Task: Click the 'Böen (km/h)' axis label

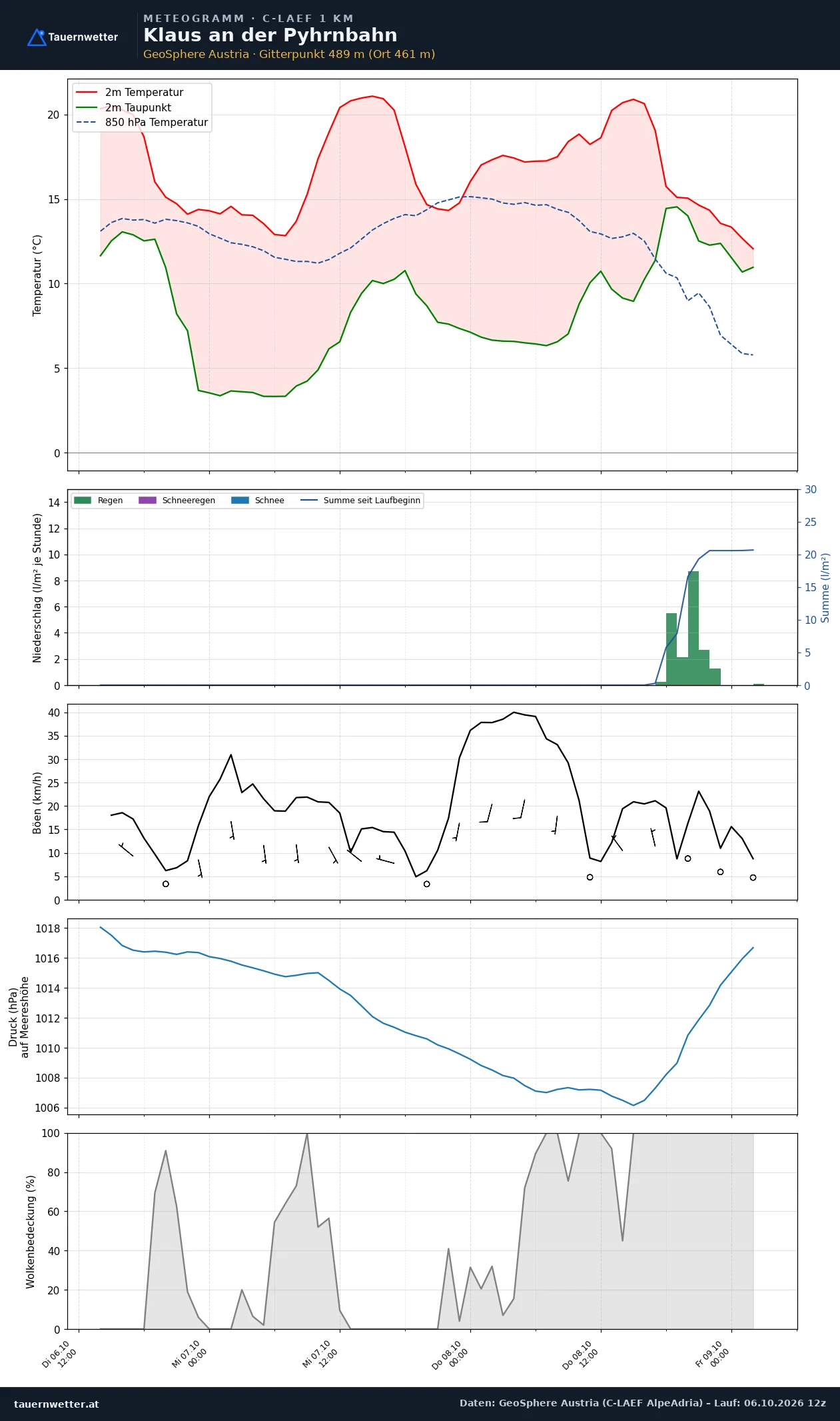Action: pyautogui.click(x=37, y=802)
